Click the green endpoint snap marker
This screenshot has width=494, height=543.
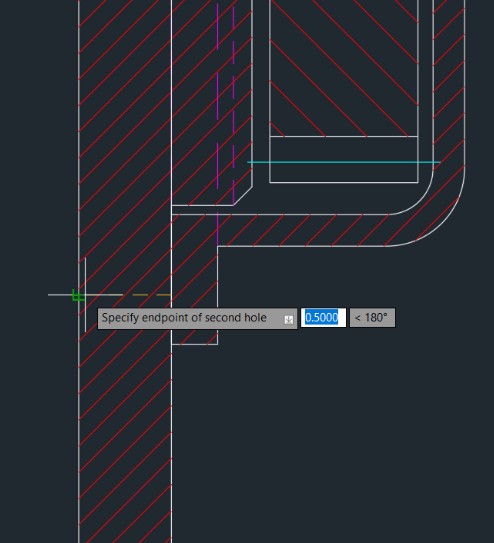[78, 295]
